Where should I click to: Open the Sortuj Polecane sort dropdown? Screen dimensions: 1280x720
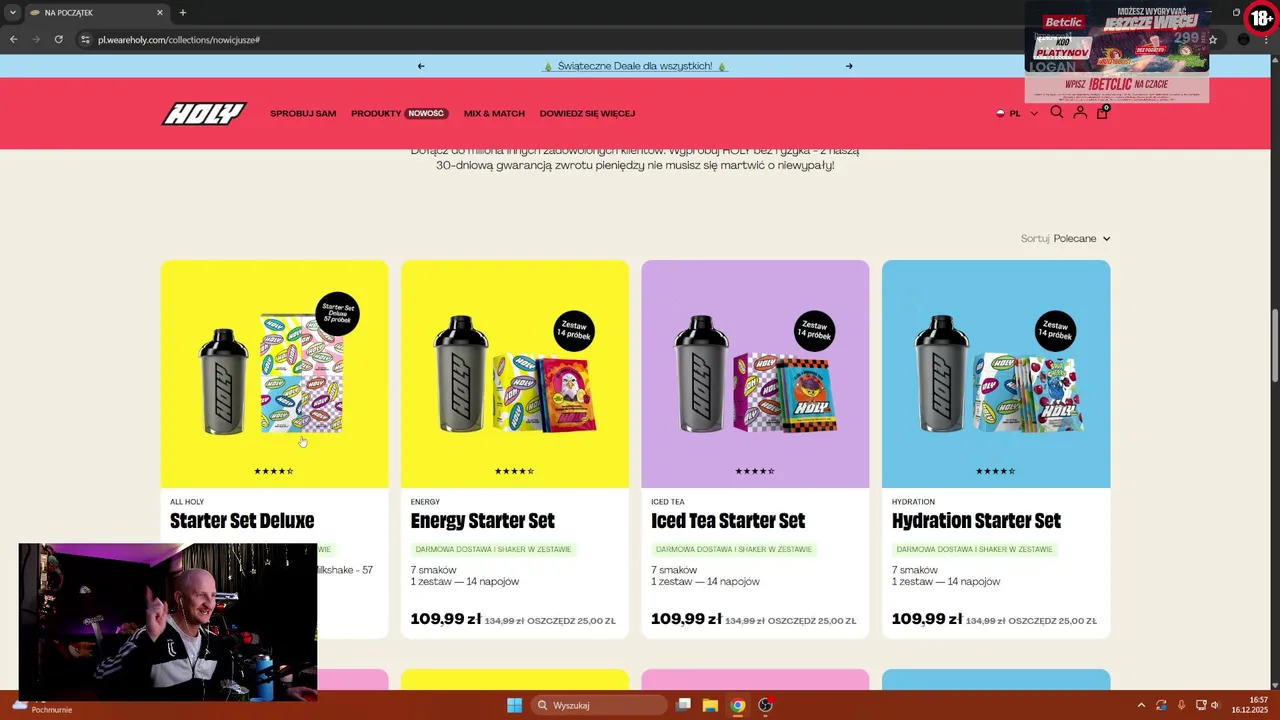[1066, 238]
